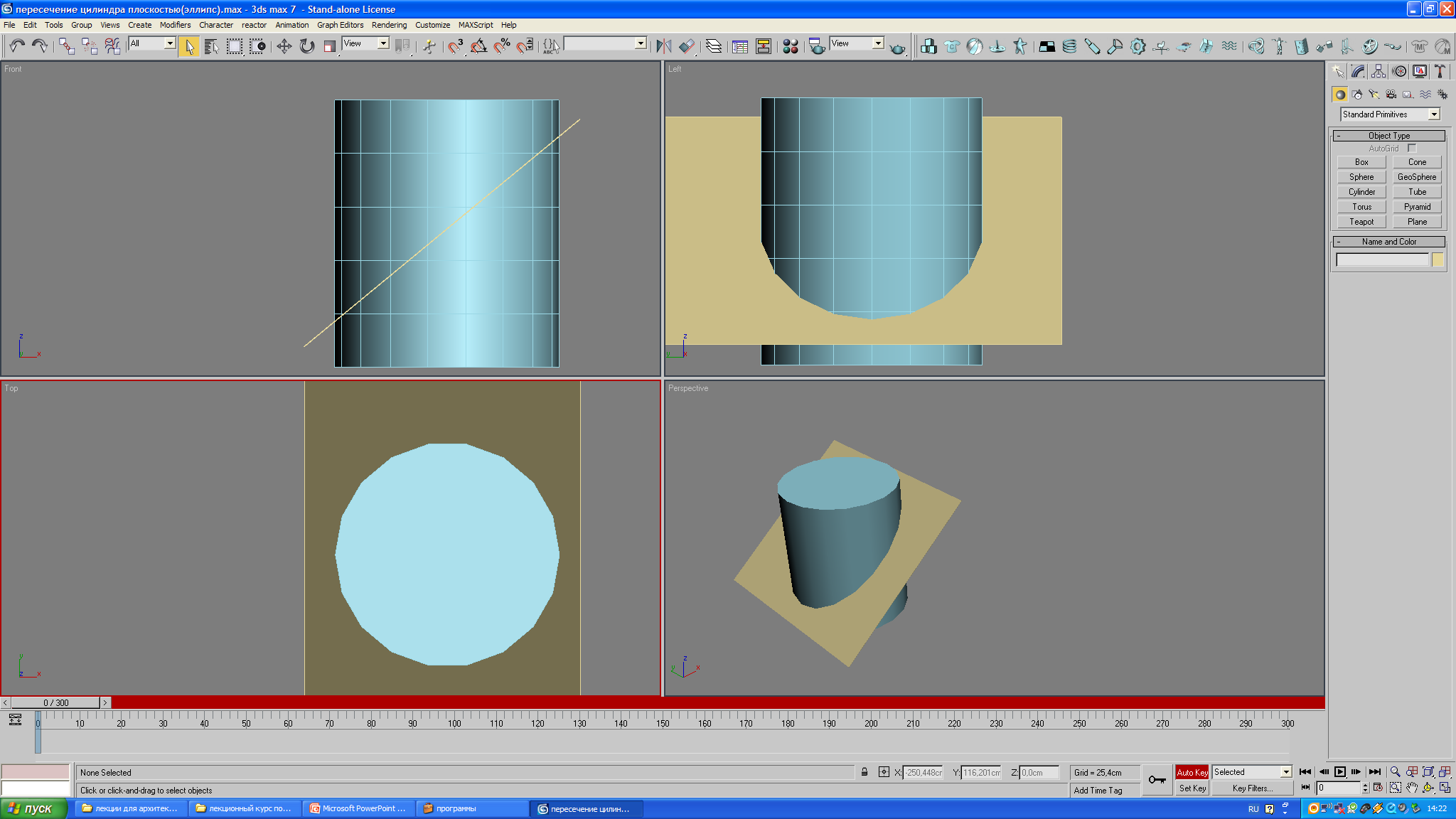Select the Select and Move tool

click(284, 46)
